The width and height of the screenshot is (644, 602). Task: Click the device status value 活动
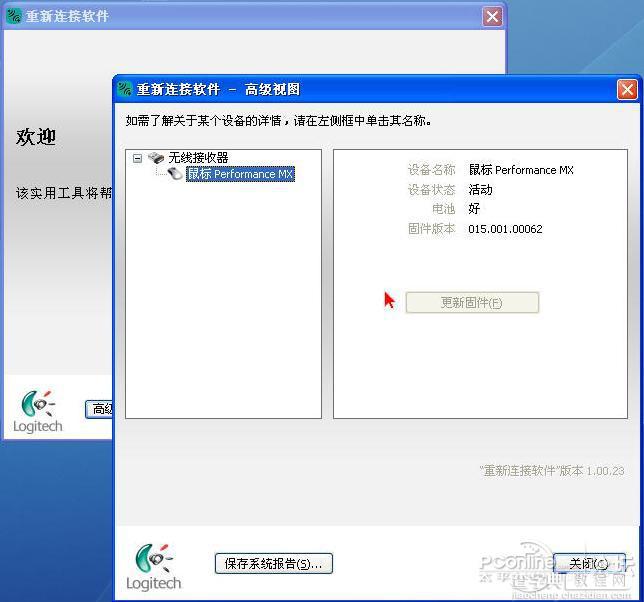click(x=480, y=189)
